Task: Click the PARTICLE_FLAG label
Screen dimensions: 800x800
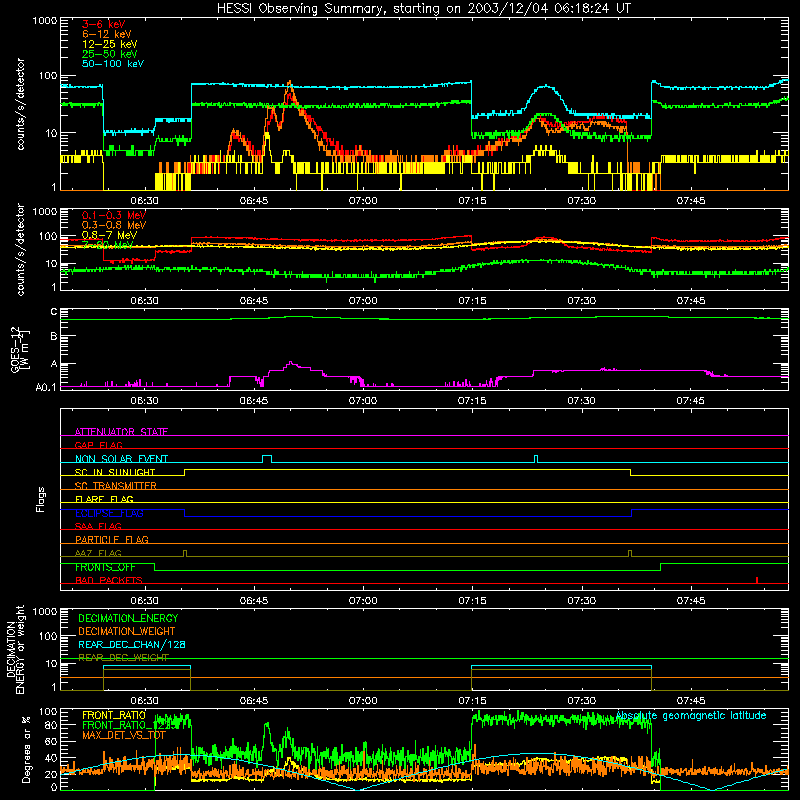Action: (x=112, y=539)
